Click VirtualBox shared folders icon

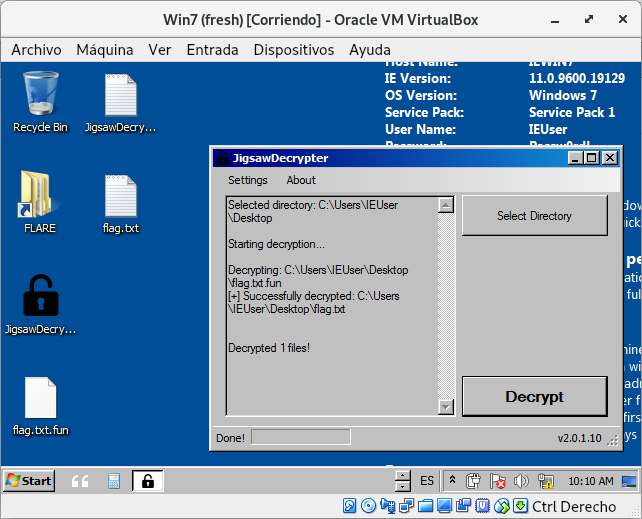(x=425, y=506)
